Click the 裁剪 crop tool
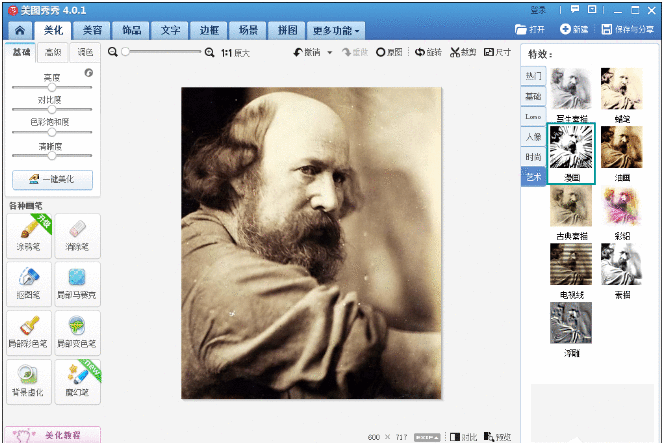The width and height of the screenshot is (663, 443). click(463, 52)
